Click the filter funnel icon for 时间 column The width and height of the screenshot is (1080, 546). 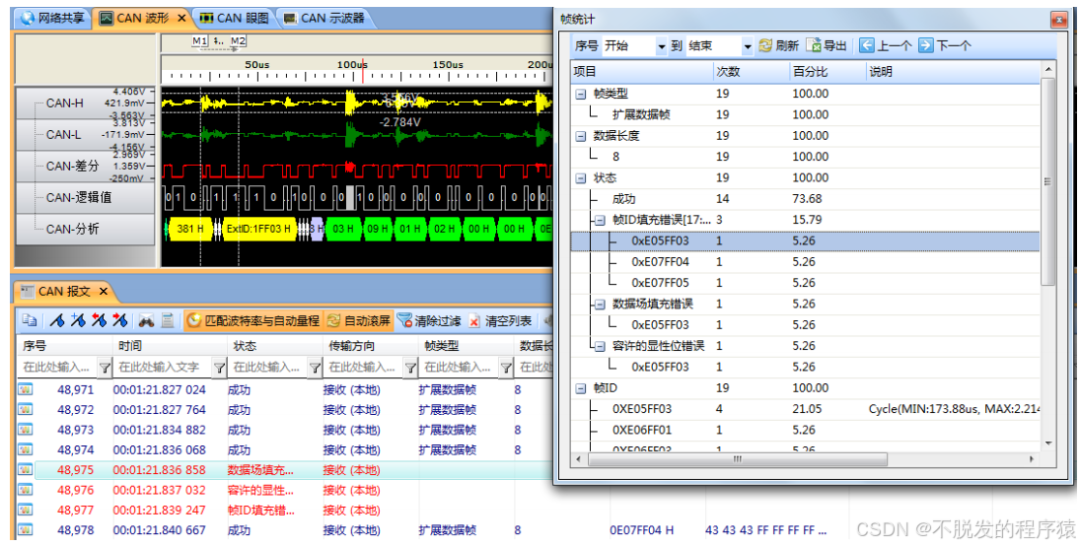(x=219, y=367)
